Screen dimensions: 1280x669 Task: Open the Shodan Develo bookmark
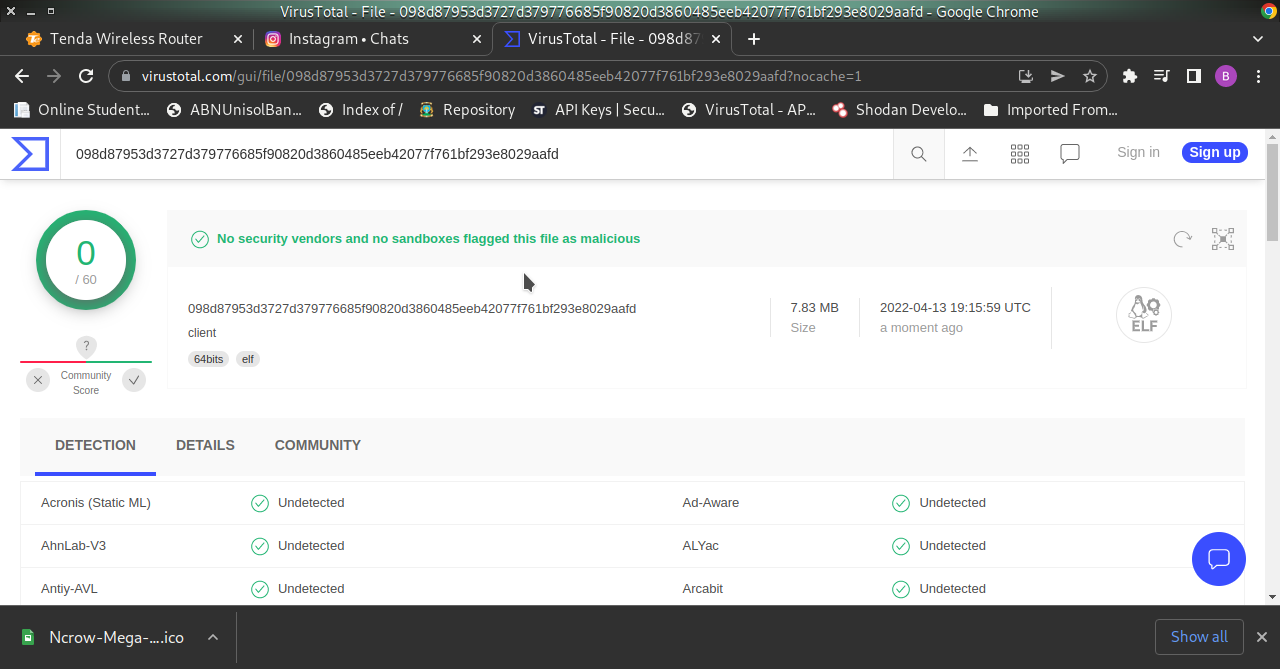click(899, 110)
